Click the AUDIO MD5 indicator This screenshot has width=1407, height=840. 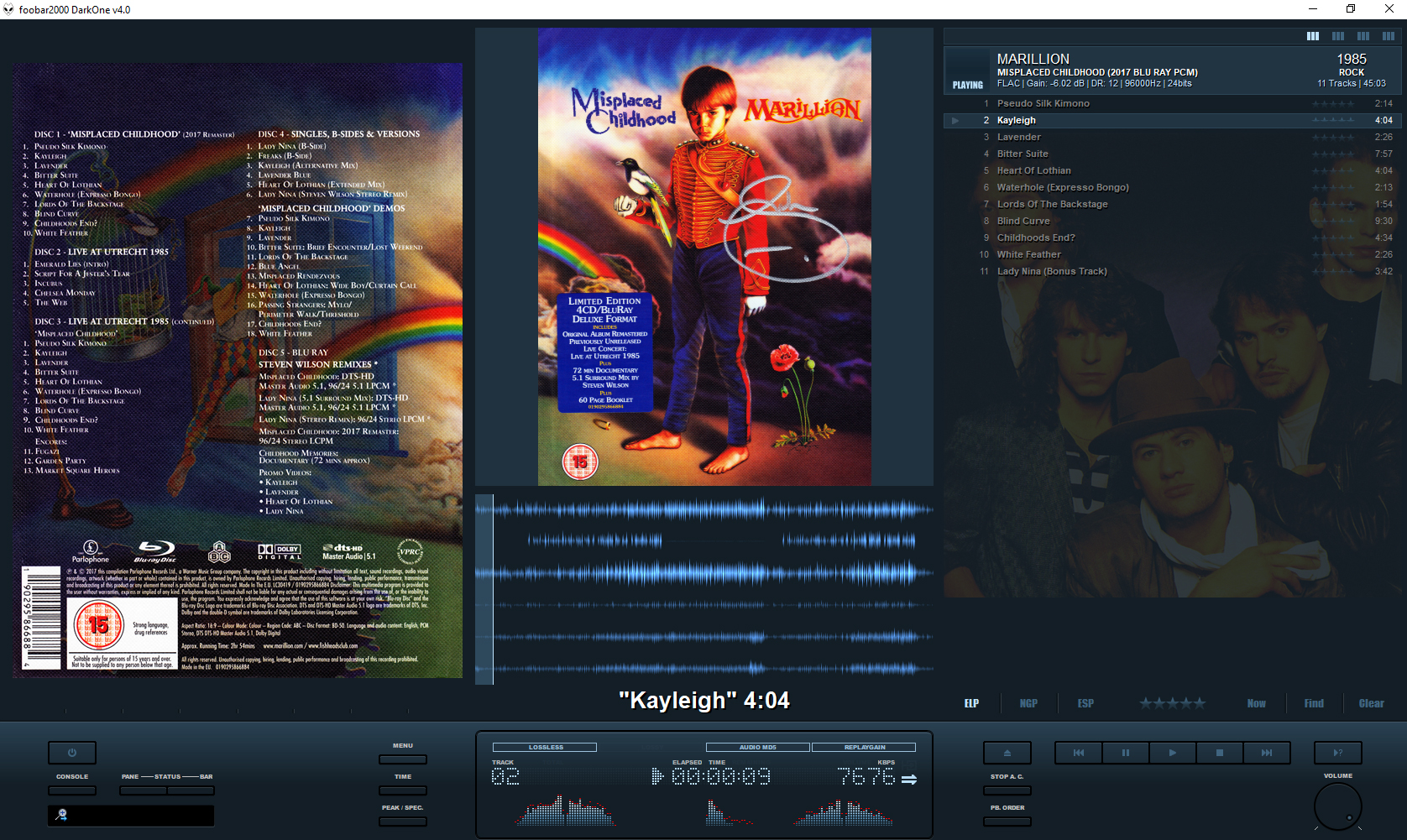[757, 747]
